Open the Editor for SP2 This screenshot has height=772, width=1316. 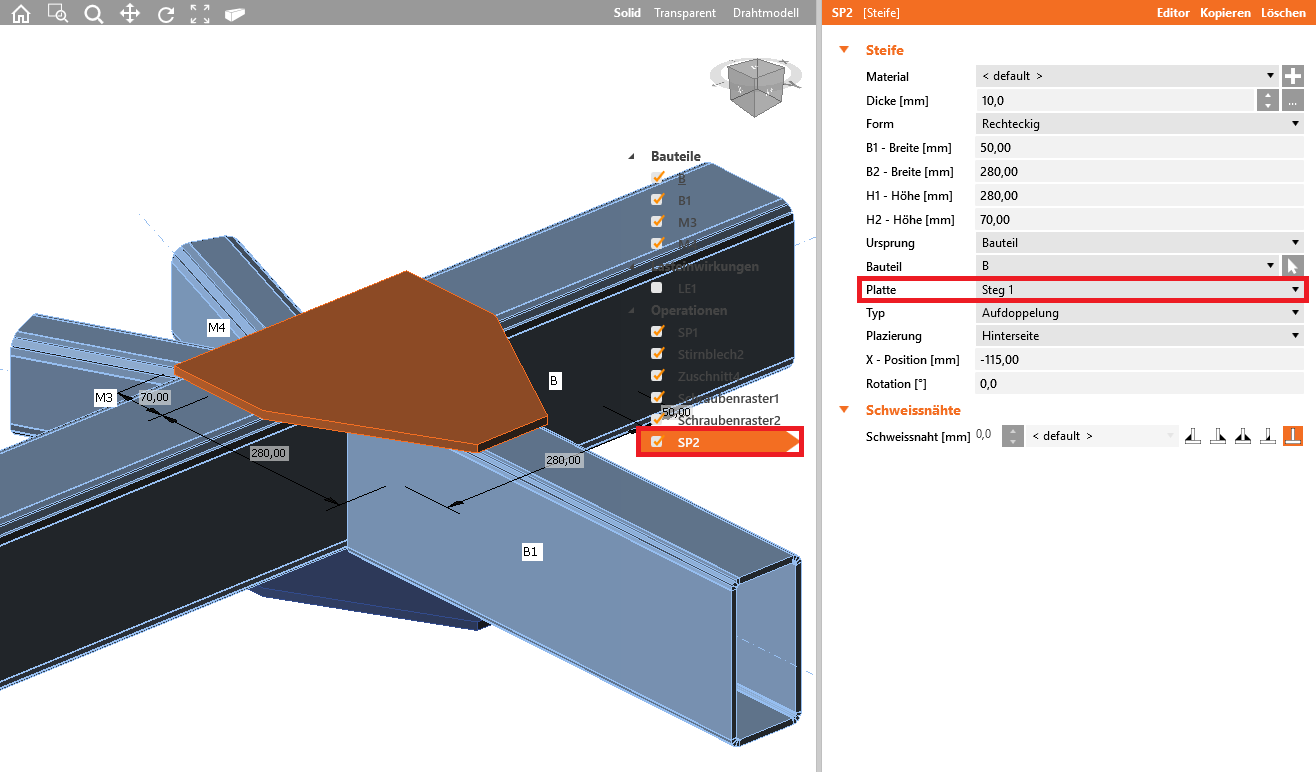coord(1173,13)
